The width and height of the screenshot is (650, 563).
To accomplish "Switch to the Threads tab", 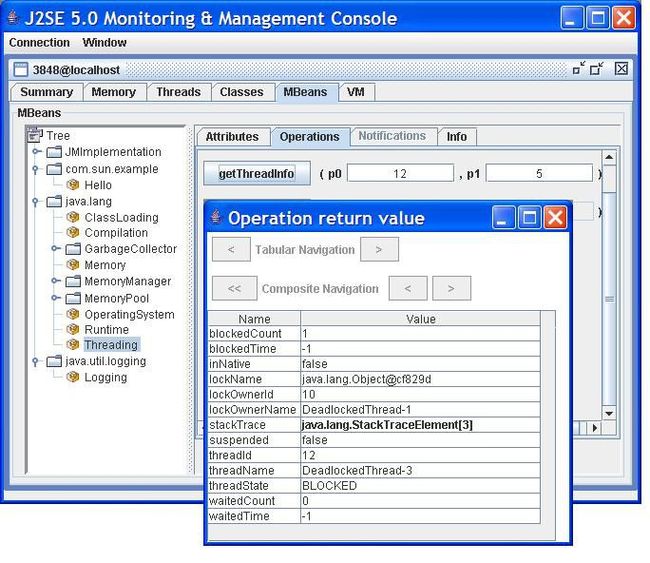I will click(x=178, y=92).
